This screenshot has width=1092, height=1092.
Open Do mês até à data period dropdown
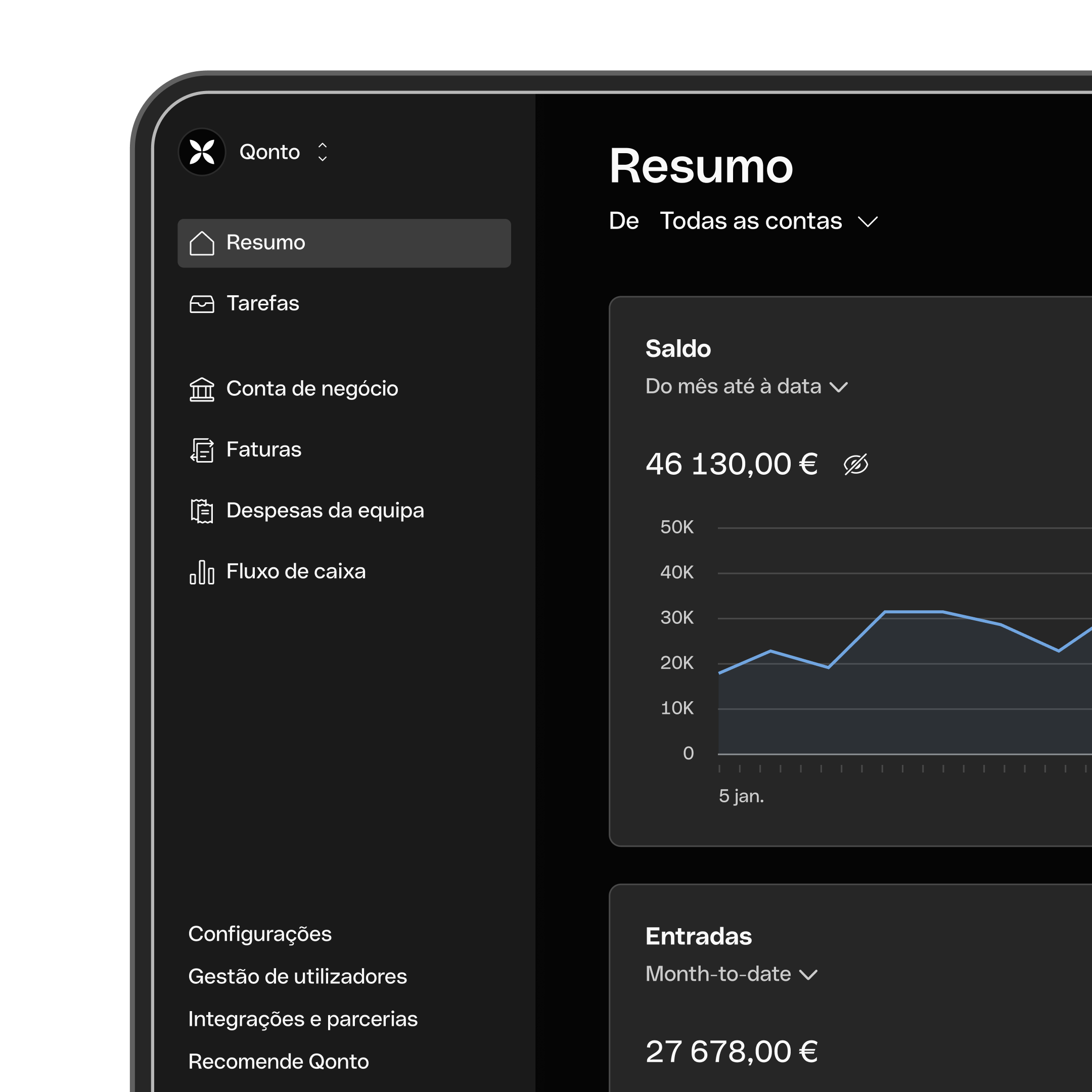tap(747, 387)
